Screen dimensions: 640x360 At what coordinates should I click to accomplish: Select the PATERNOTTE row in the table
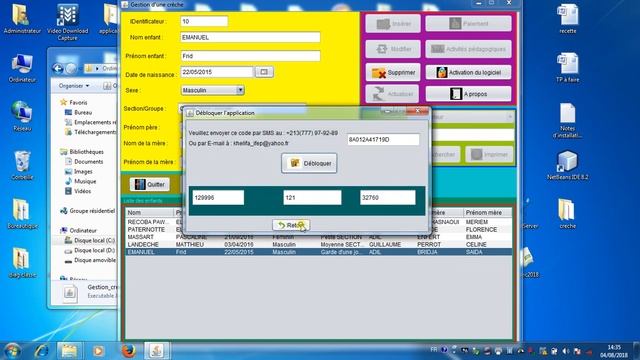click(318, 229)
